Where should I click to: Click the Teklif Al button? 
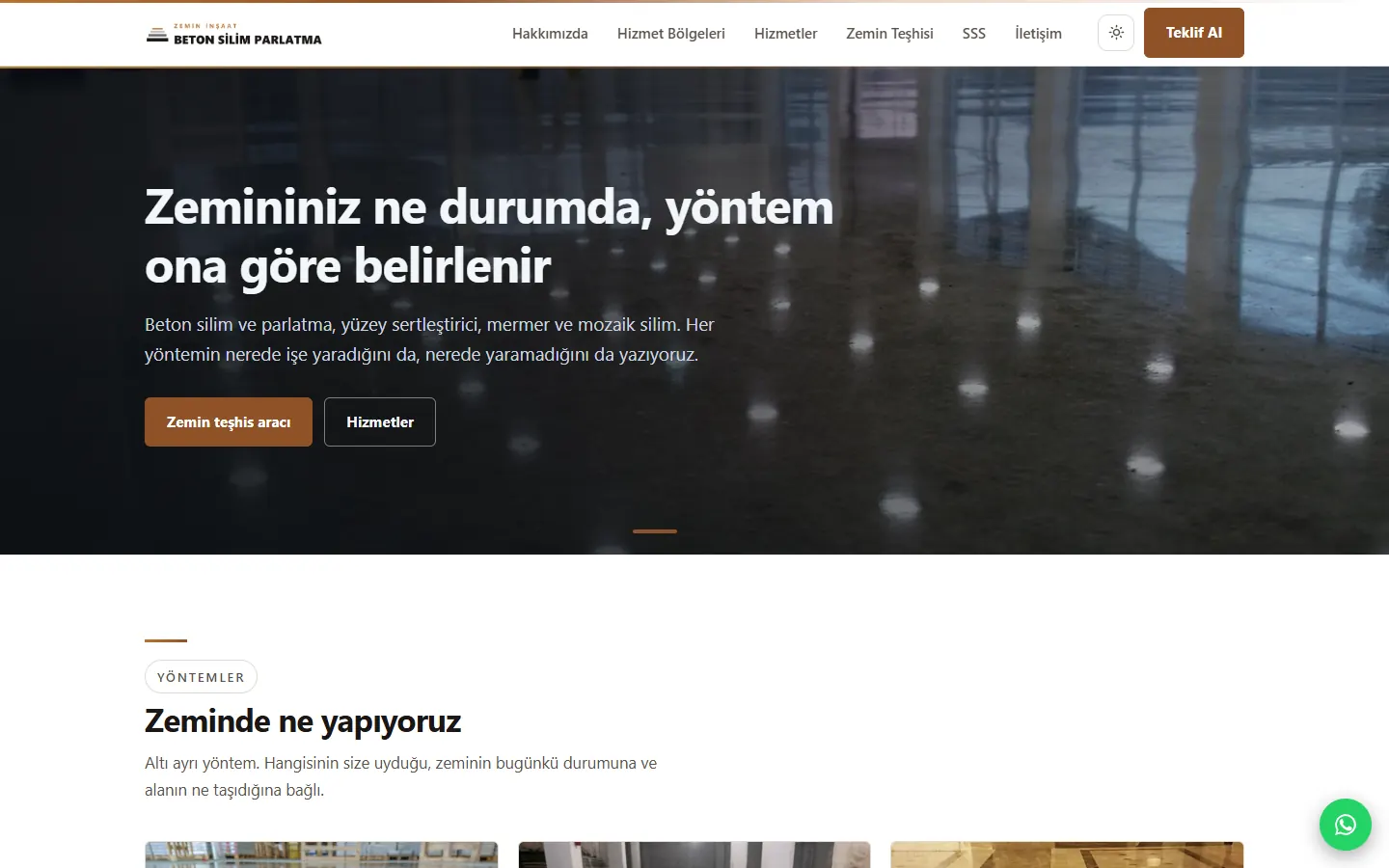point(1194,33)
